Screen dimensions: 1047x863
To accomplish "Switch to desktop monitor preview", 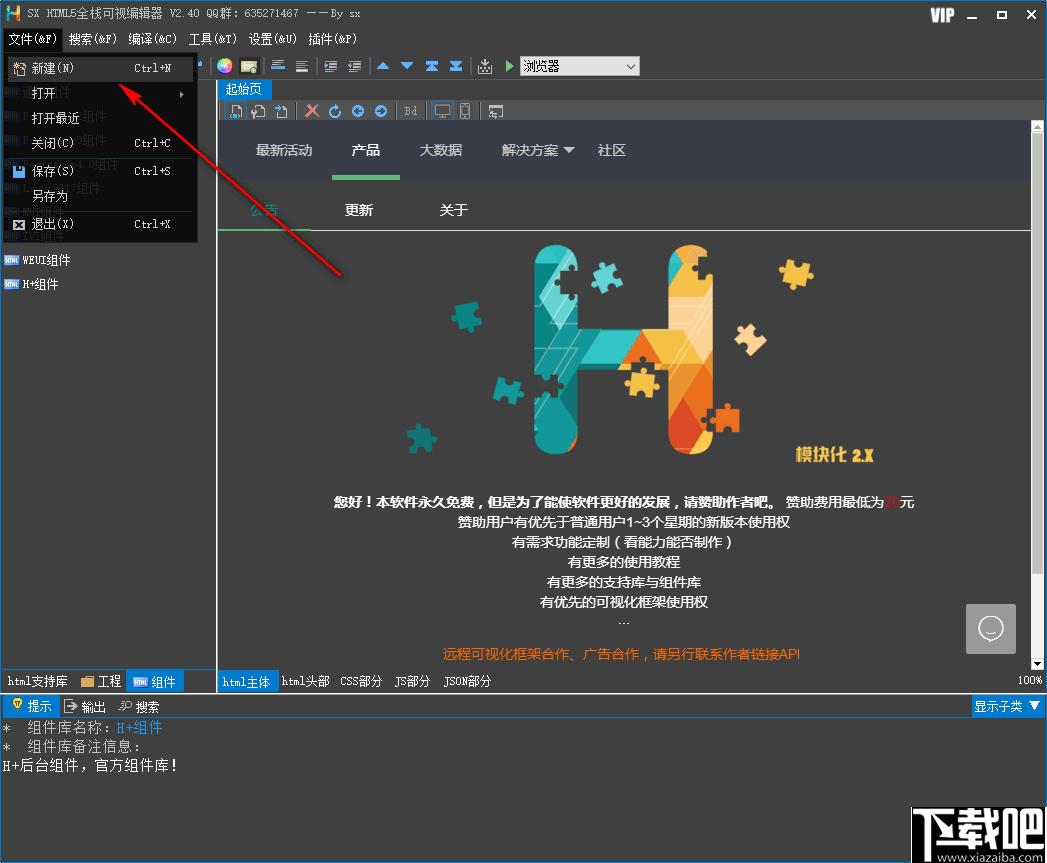I will click(442, 111).
